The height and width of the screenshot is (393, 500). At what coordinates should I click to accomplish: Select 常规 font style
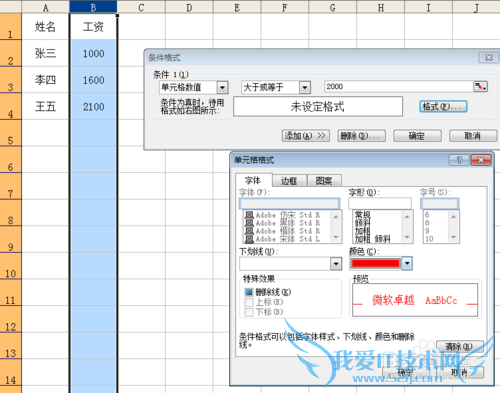coord(363,215)
